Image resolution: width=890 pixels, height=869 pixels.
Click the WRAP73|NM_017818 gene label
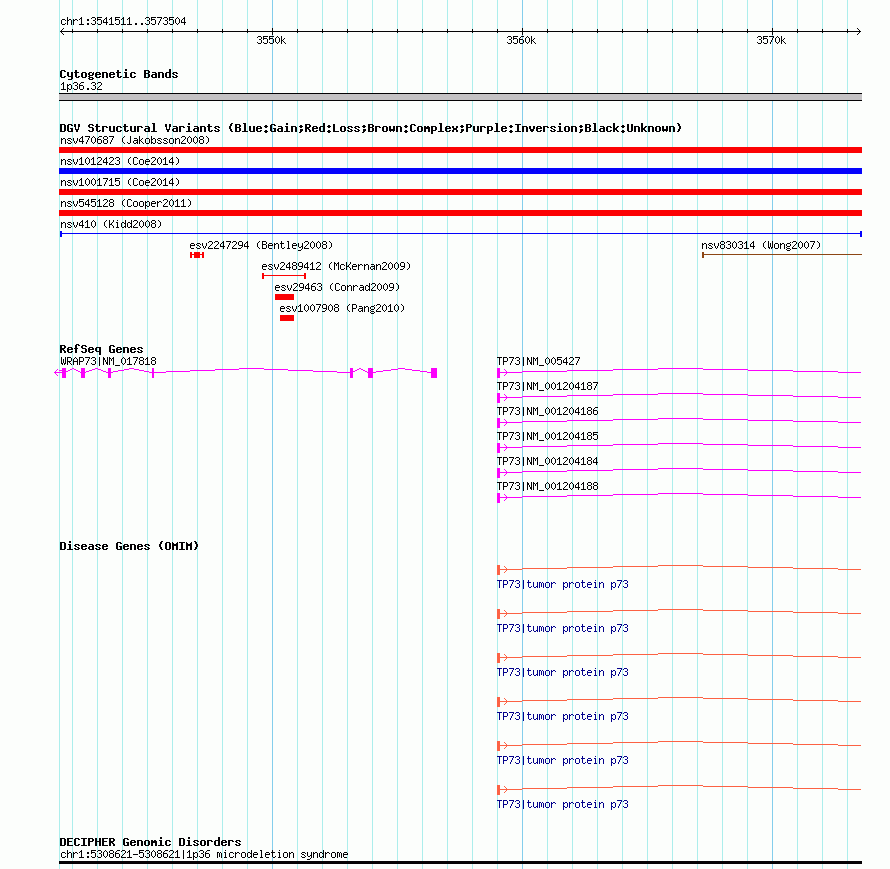click(108, 361)
